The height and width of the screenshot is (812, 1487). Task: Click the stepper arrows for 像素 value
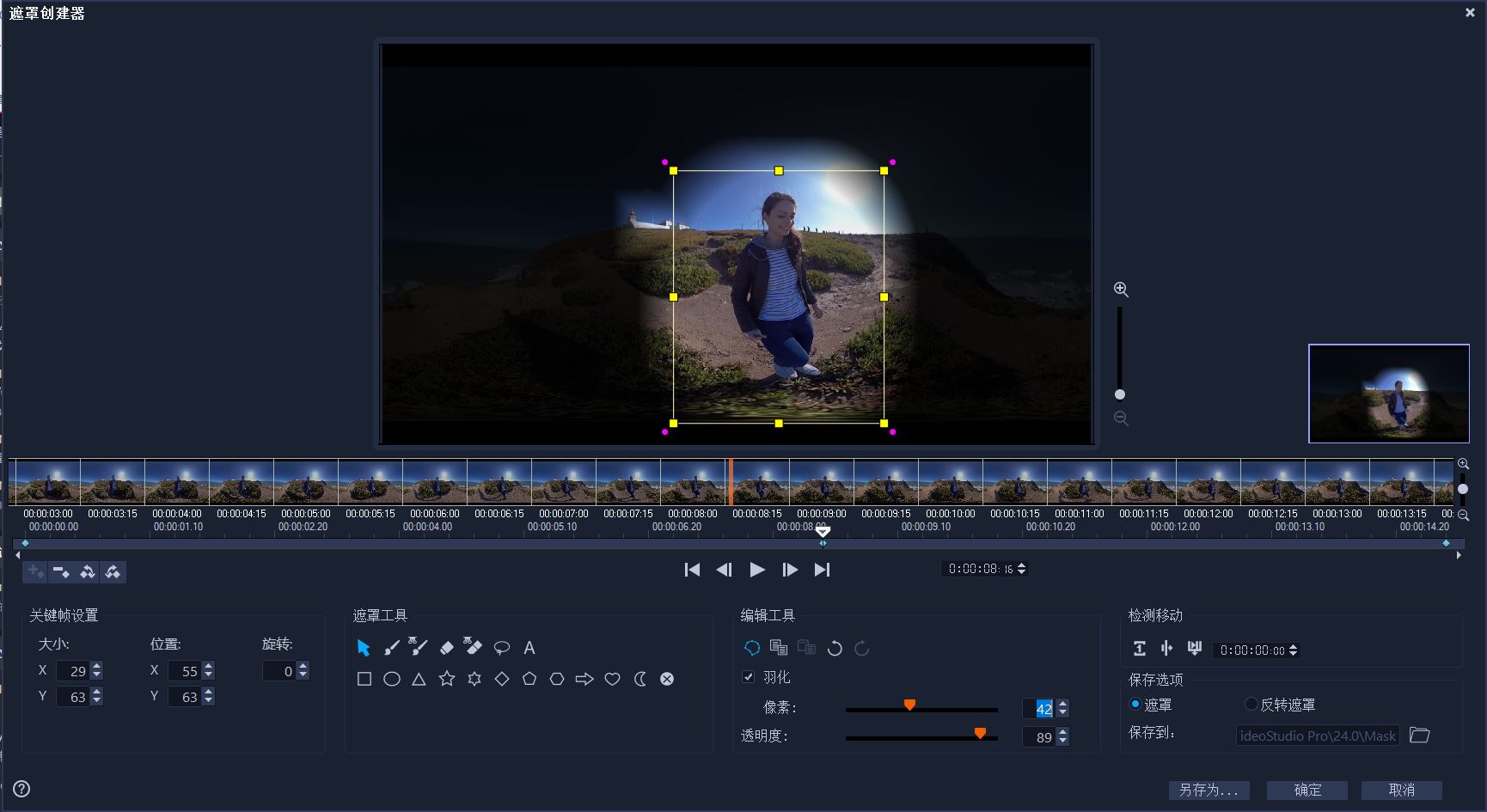tap(1063, 708)
